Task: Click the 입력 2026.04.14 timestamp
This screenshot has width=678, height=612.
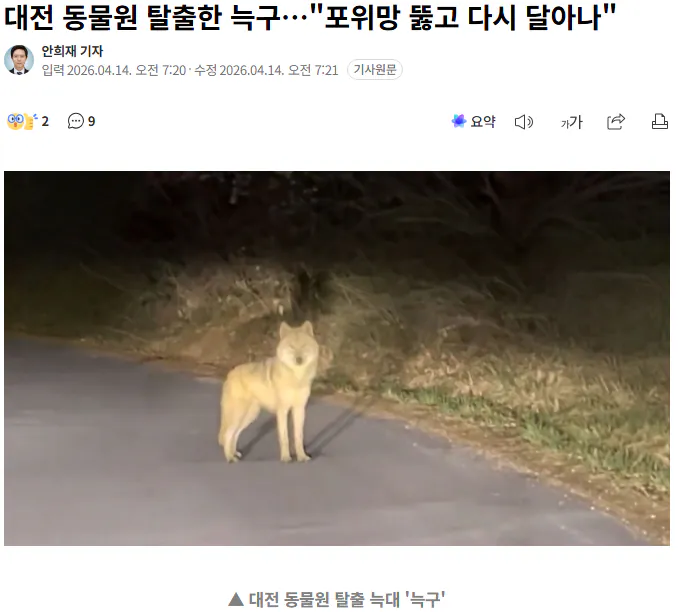Action: click(x=114, y=70)
